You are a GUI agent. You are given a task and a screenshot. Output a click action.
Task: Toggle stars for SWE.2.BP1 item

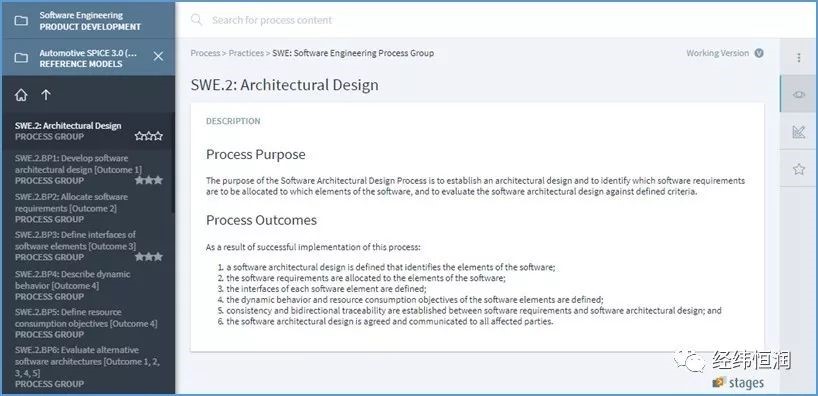(149, 180)
